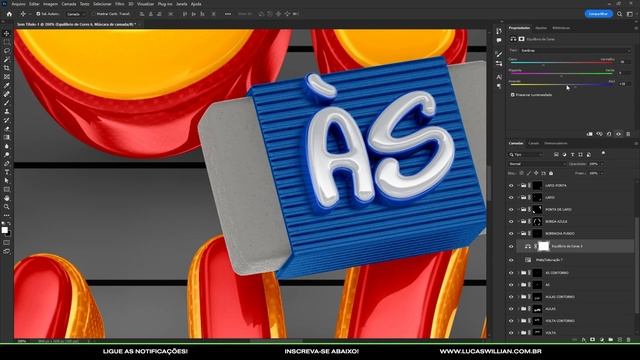Open the Preench. dropdown arrow

point(602,173)
